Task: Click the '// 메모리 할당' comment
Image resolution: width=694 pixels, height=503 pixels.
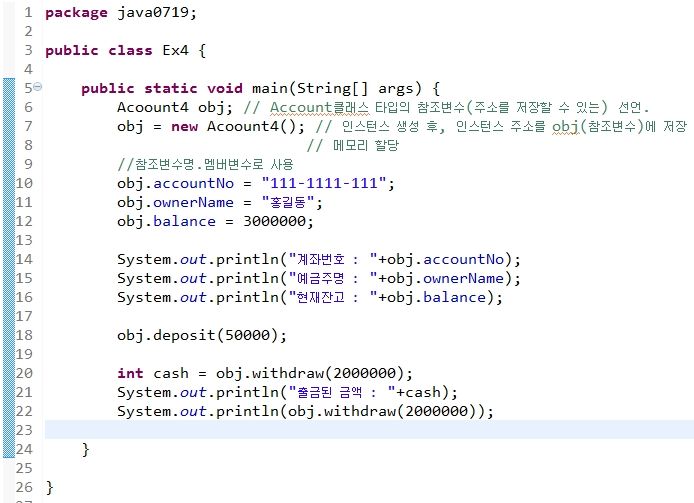Action: coord(353,145)
